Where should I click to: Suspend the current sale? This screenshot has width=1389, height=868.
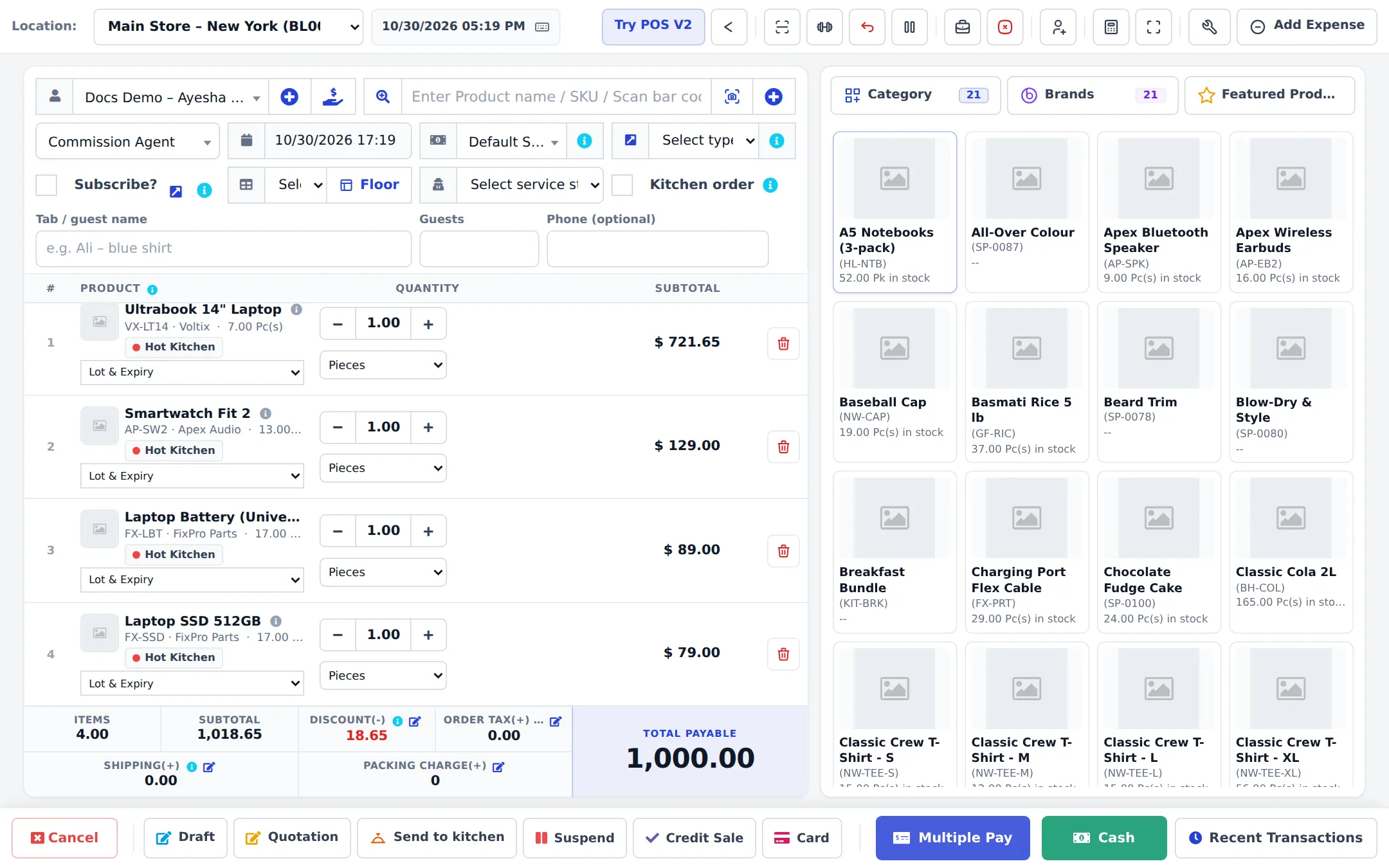click(x=574, y=838)
